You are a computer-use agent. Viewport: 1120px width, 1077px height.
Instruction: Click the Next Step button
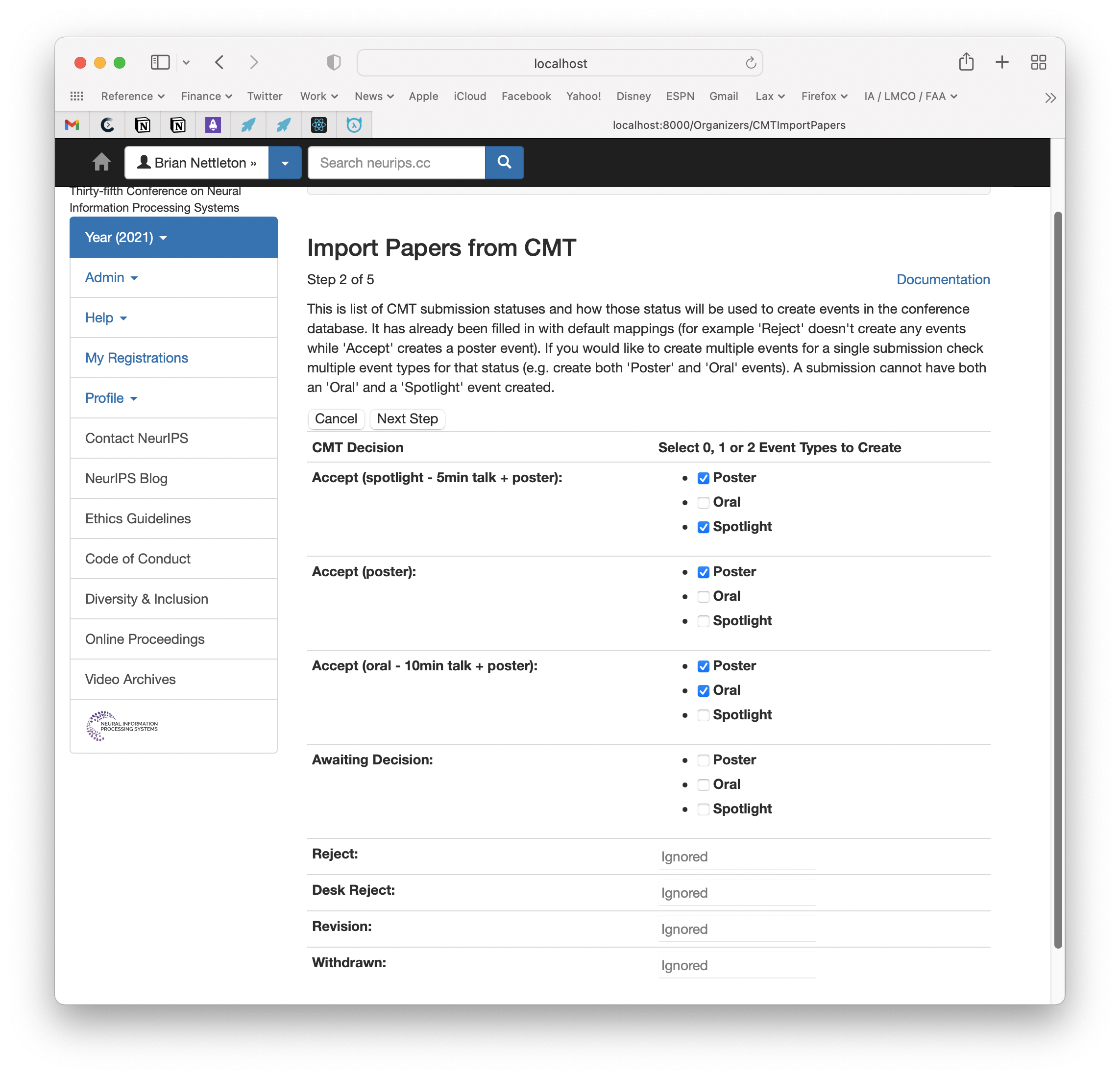point(407,419)
